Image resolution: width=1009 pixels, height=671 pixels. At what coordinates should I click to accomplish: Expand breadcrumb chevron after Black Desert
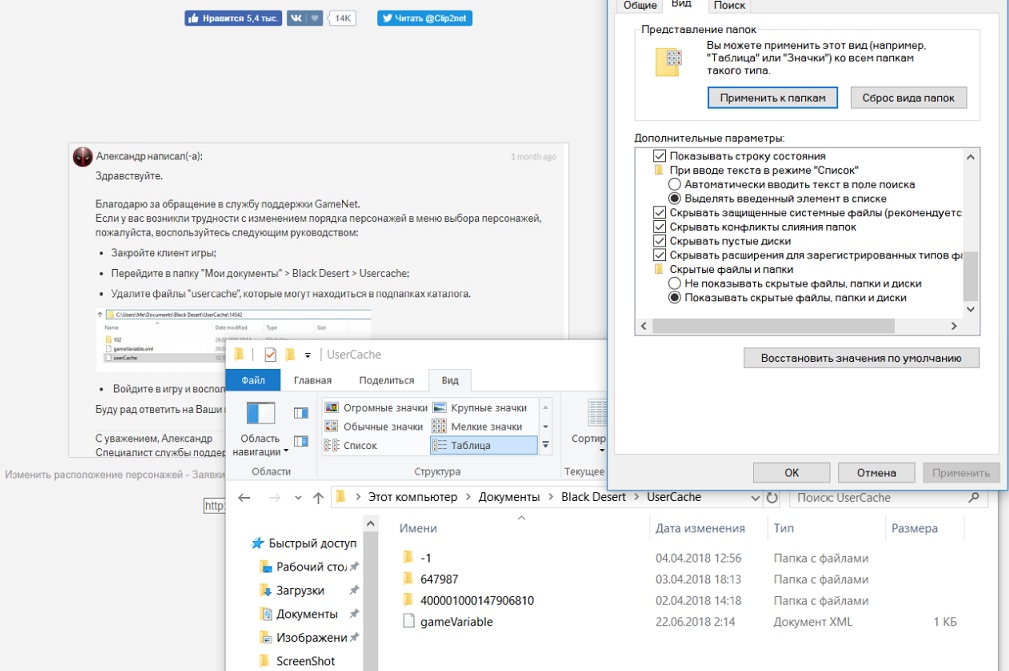636,497
